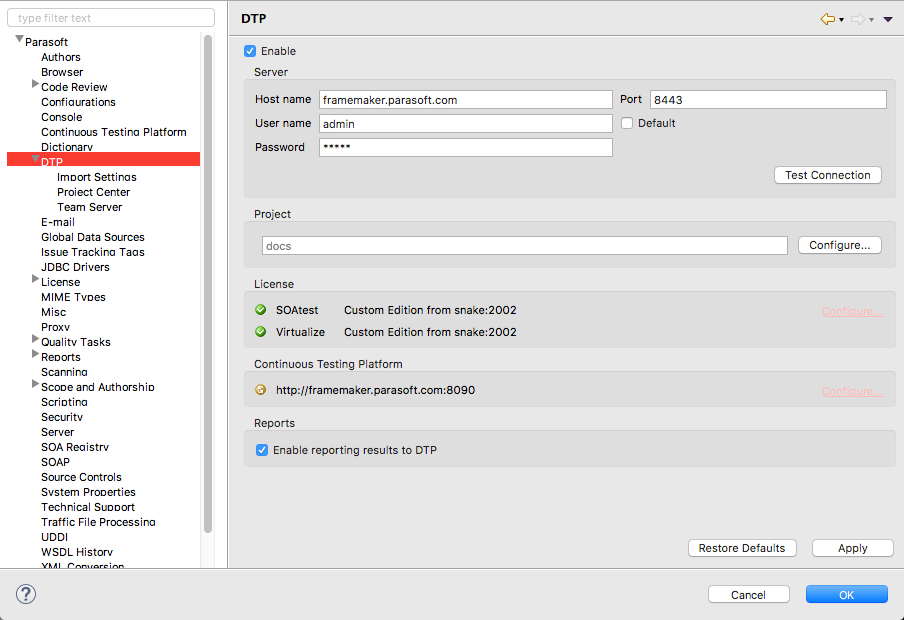Click the User name input field
Viewport: 904px width, 620px height.
coord(465,123)
